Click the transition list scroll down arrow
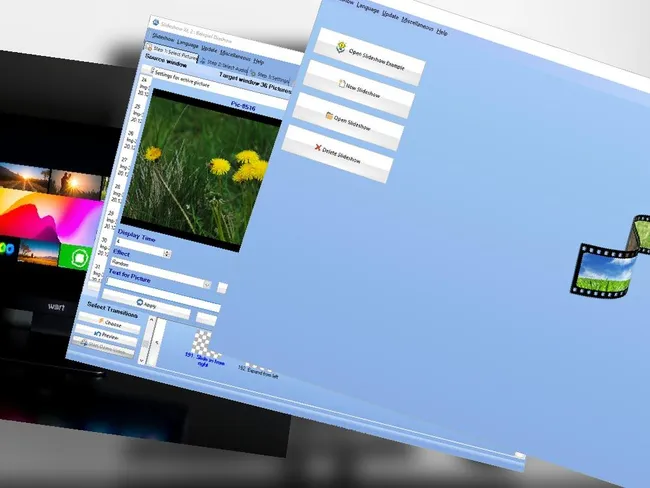 pyautogui.click(x=142, y=361)
